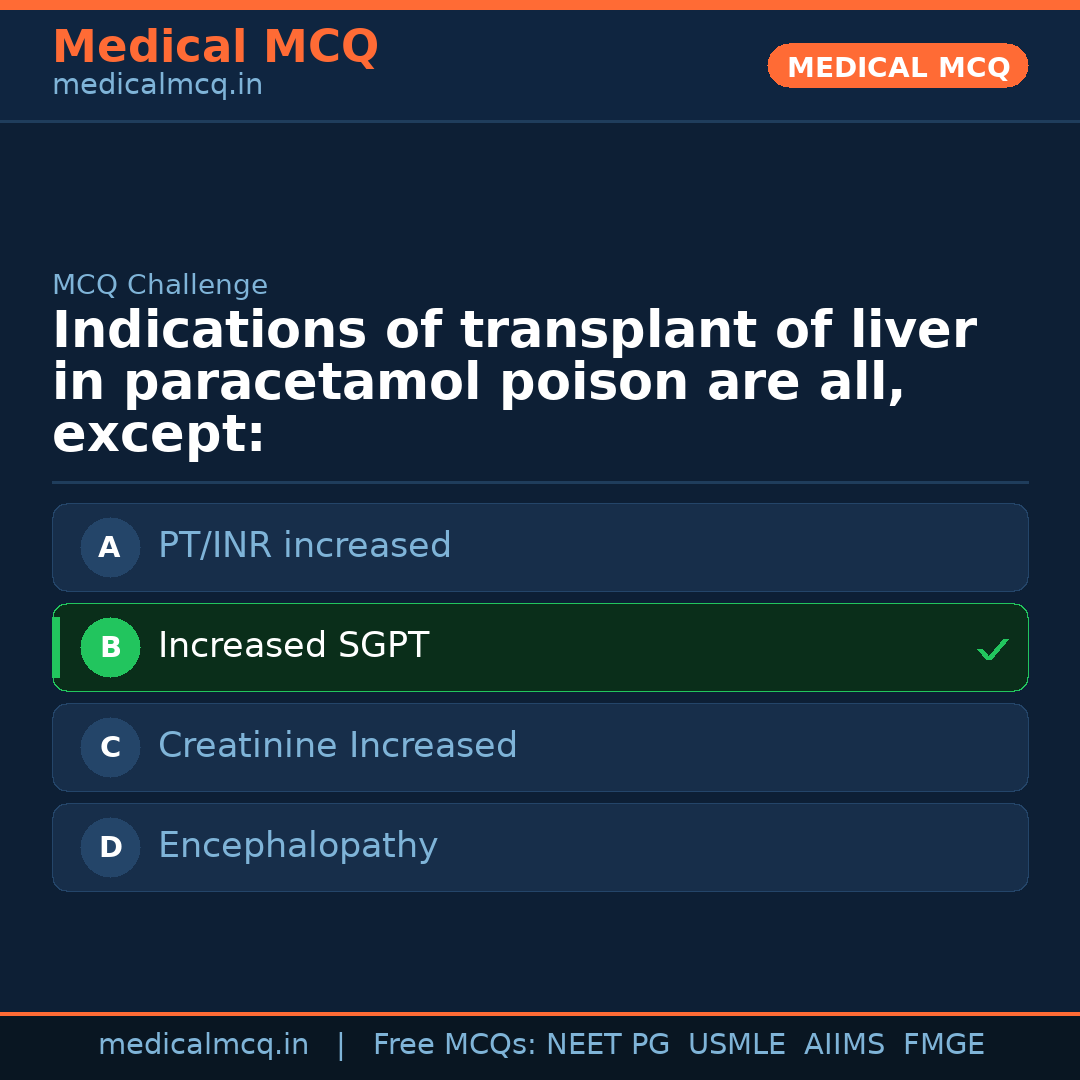The height and width of the screenshot is (1080, 1080).
Task: Click the 'MCQ Challenge' label
Action: [x=160, y=285]
